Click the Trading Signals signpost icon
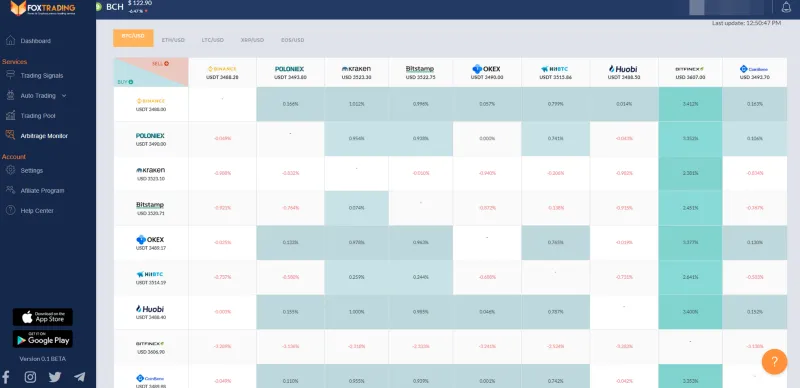The height and width of the screenshot is (388, 800). pyautogui.click(x=10, y=75)
